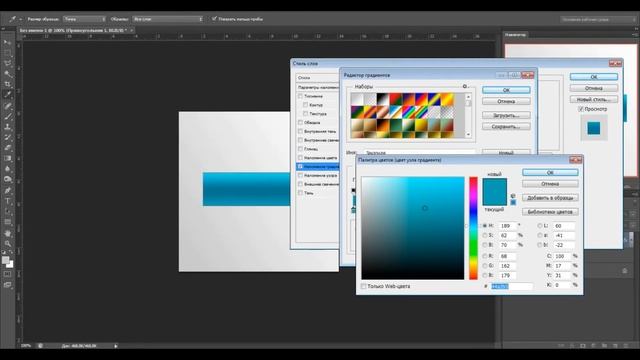
Task: Click Сохранить in Gradient Editor
Action: pyautogui.click(x=506, y=127)
